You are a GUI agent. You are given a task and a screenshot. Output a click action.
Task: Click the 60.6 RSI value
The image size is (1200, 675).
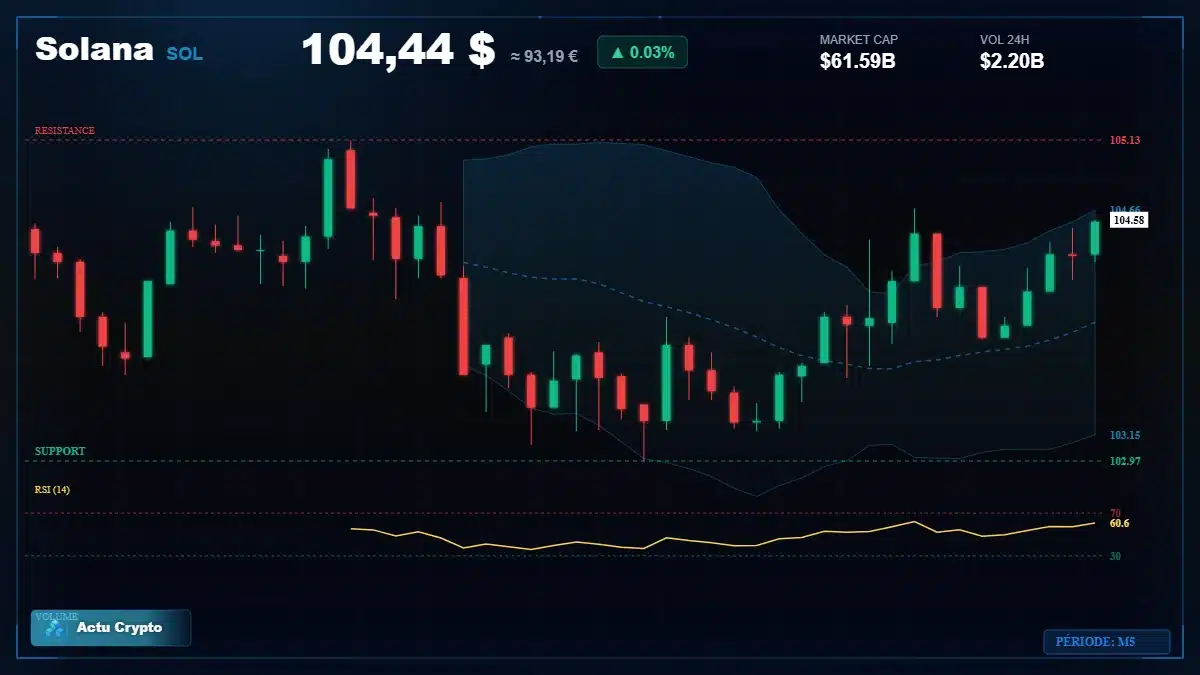(x=1119, y=523)
